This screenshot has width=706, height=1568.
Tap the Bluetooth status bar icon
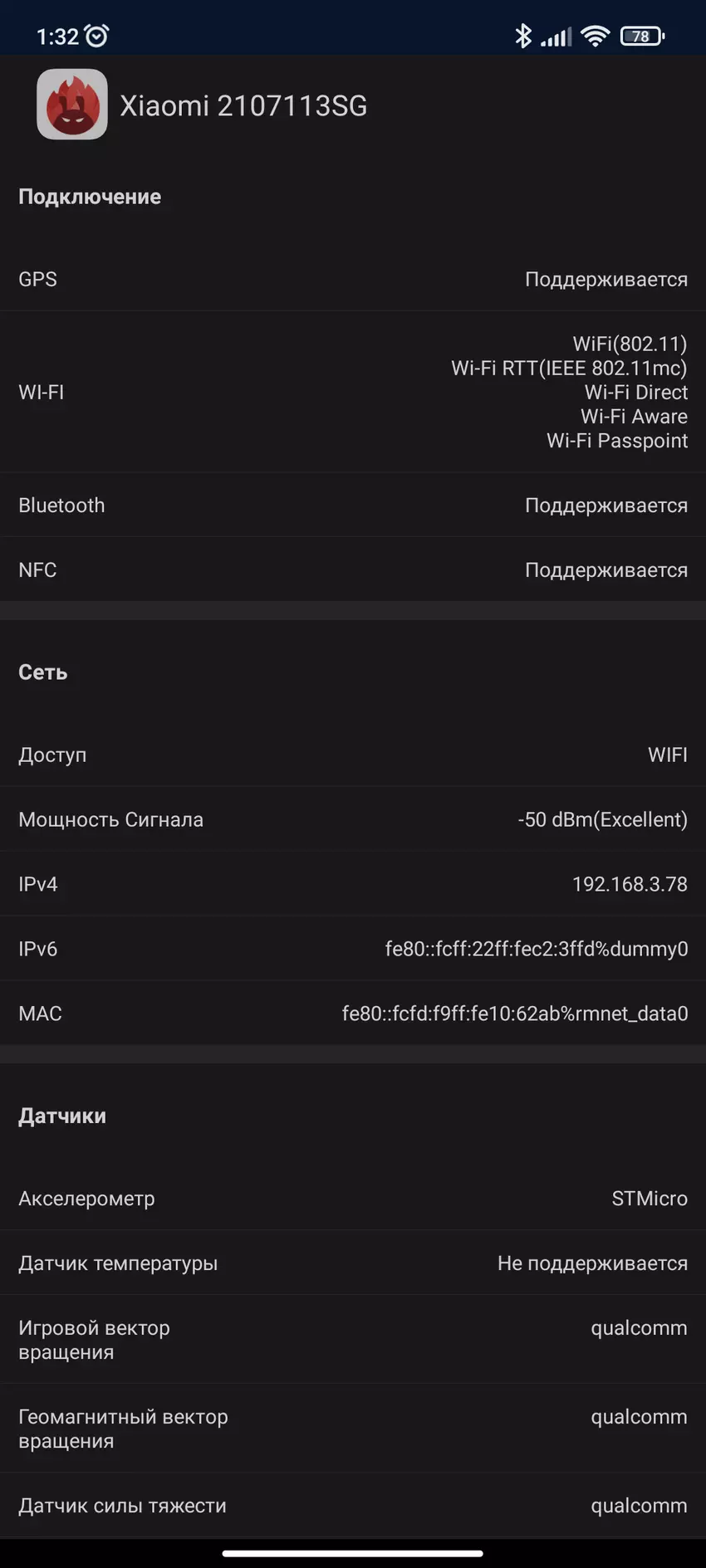click(x=522, y=36)
